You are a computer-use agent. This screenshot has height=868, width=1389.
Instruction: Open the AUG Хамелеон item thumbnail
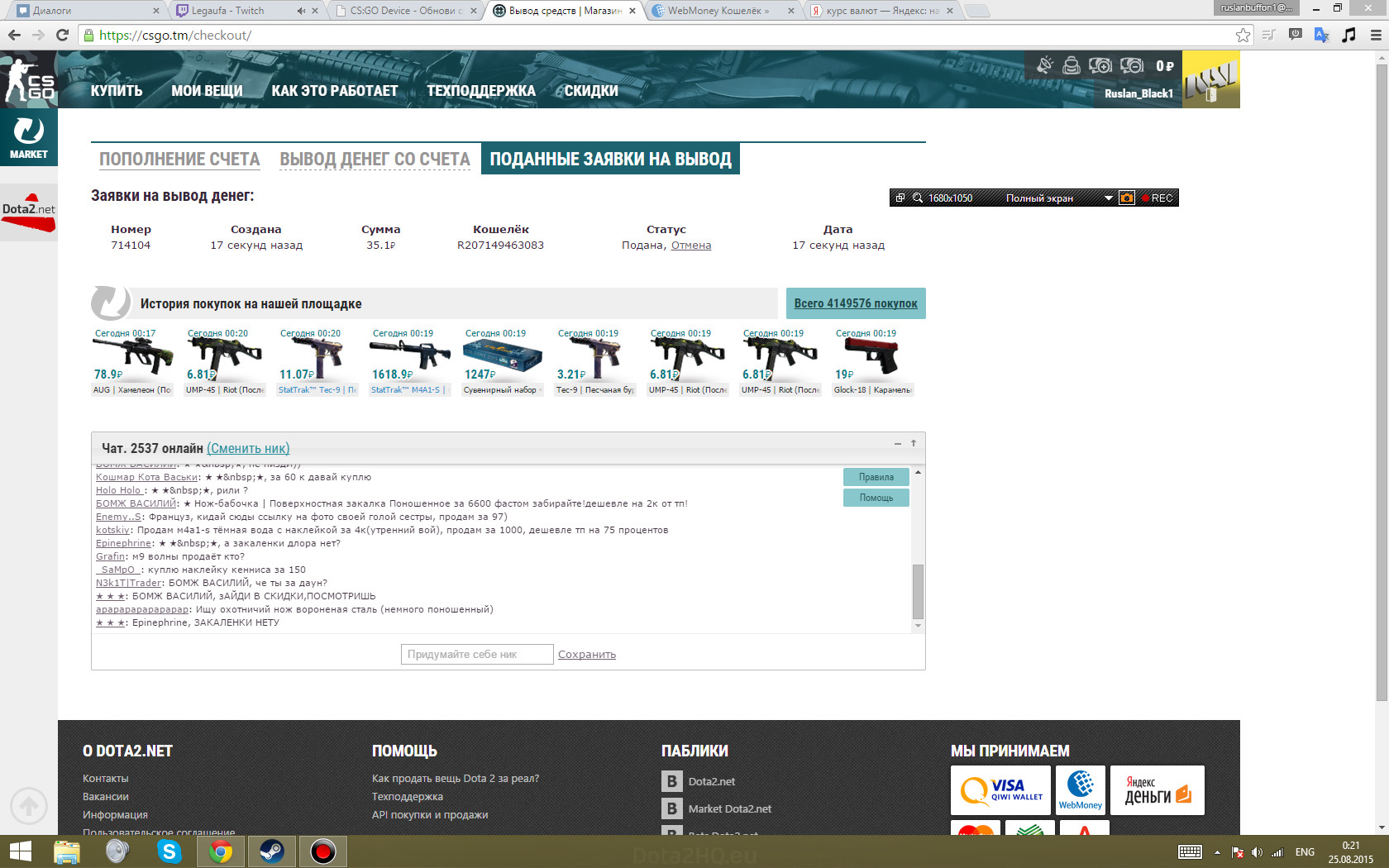pyautogui.click(x=132, y=362)
